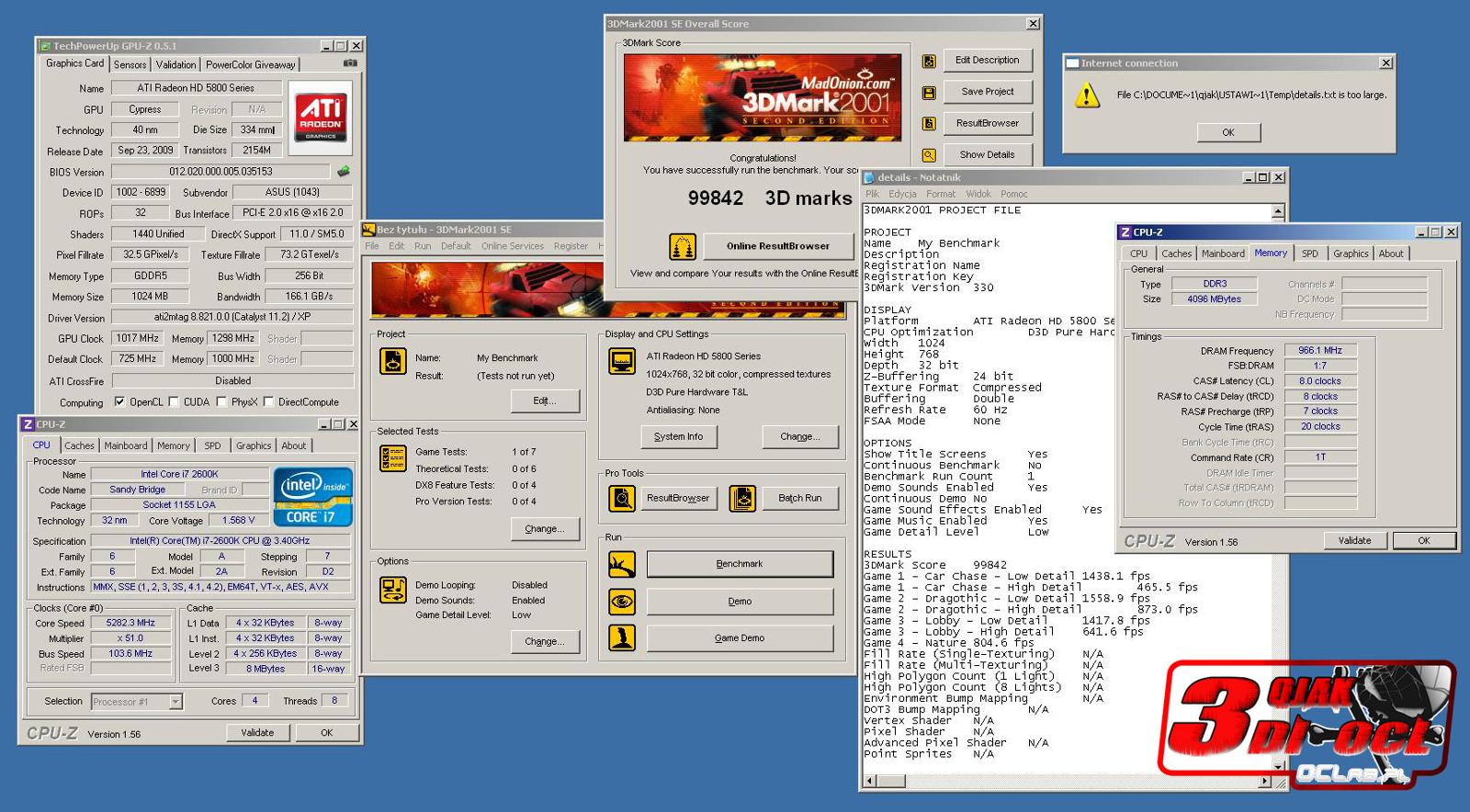
Task: Toggle the PhysX checkbox in GPU-Z
Action: coord(221,401)
